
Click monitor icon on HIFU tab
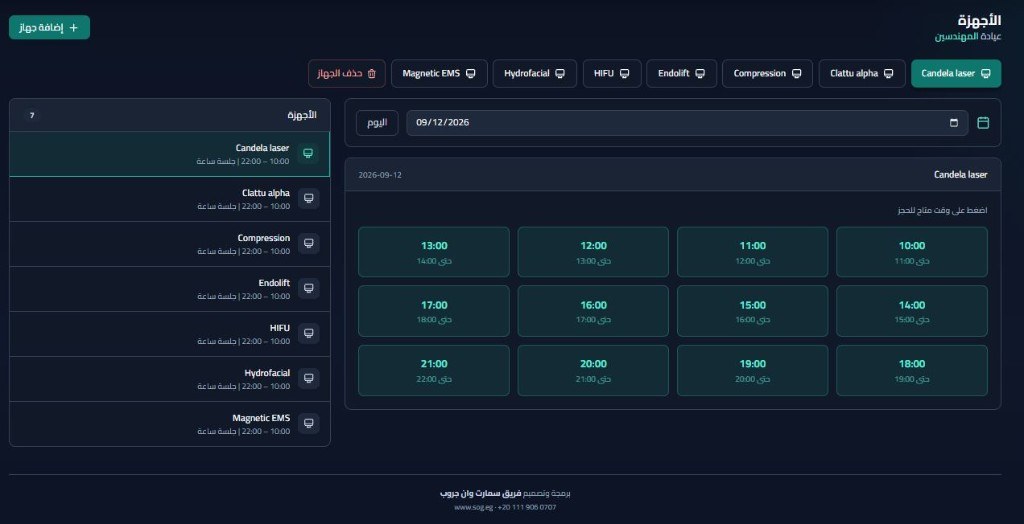[x=624, y=74]
